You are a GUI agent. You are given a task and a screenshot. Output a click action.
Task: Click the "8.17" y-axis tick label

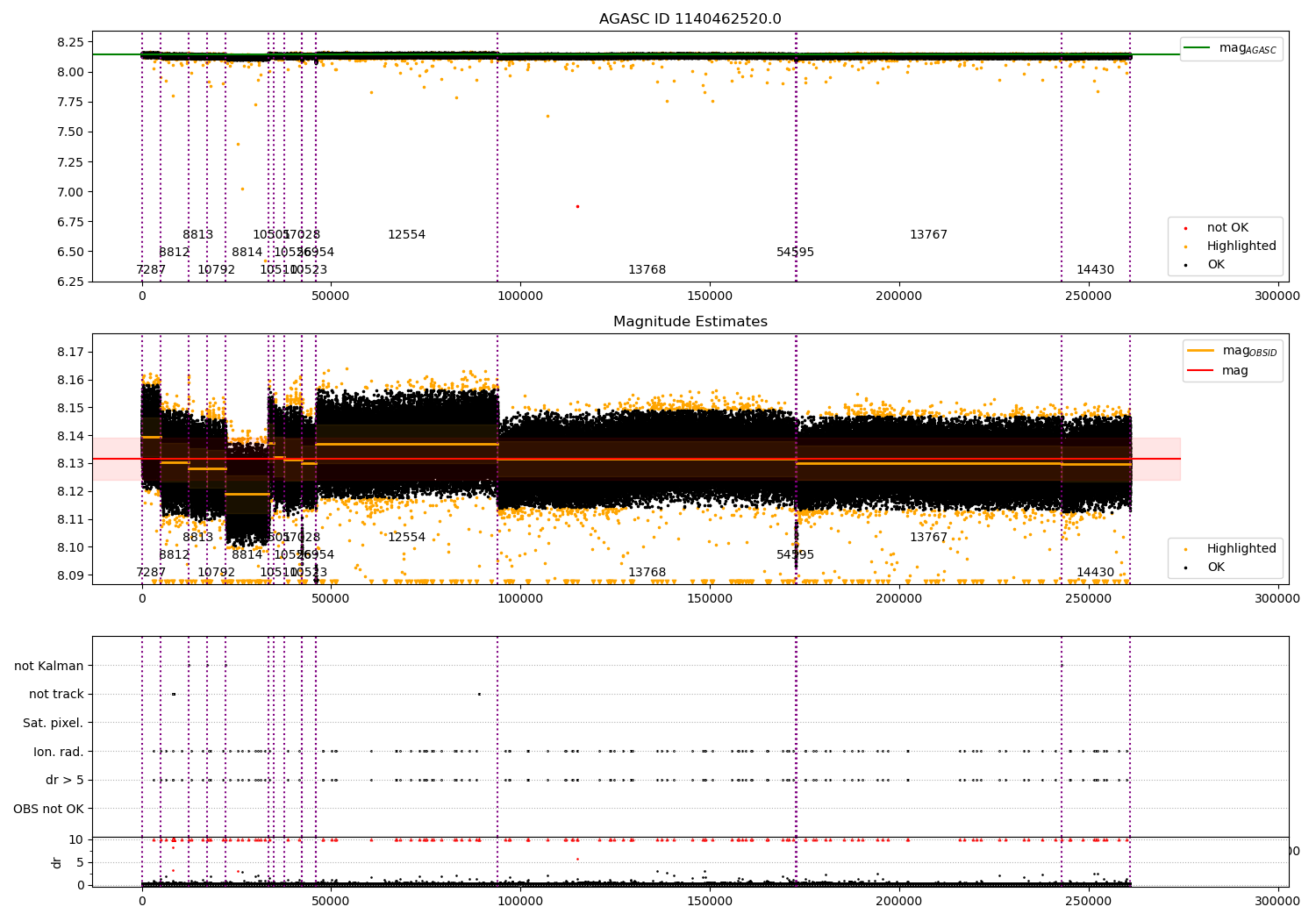(x=69, y=352)
